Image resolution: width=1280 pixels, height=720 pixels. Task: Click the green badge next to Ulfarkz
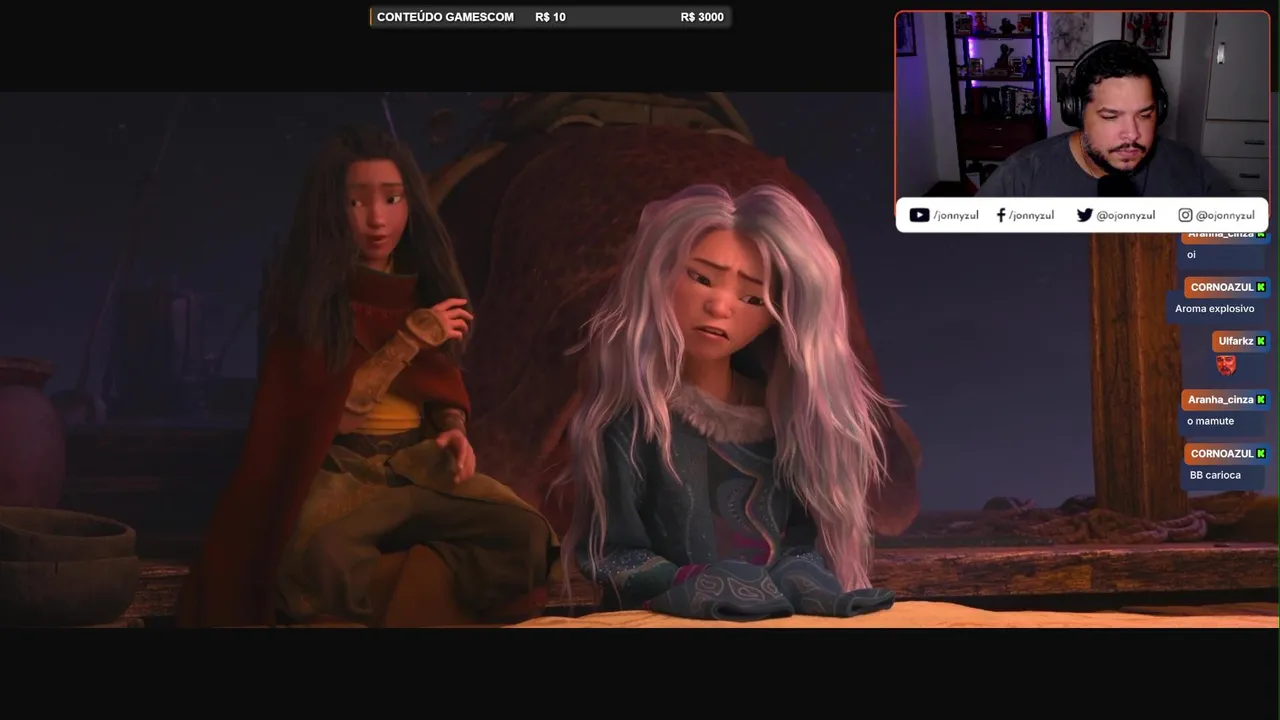click(1261, 341)
